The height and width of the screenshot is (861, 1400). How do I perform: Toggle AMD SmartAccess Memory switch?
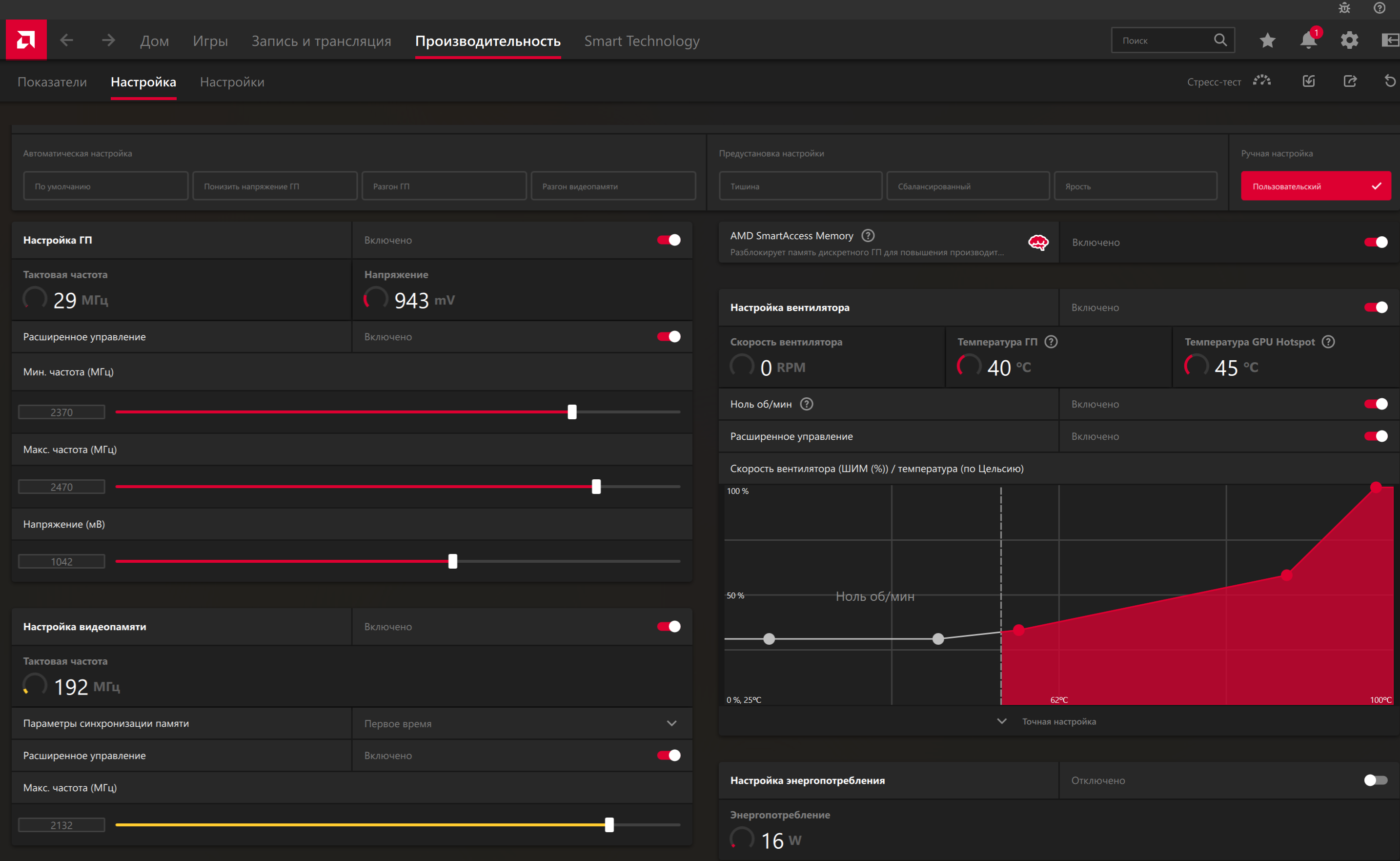[x=1376, y=242]
